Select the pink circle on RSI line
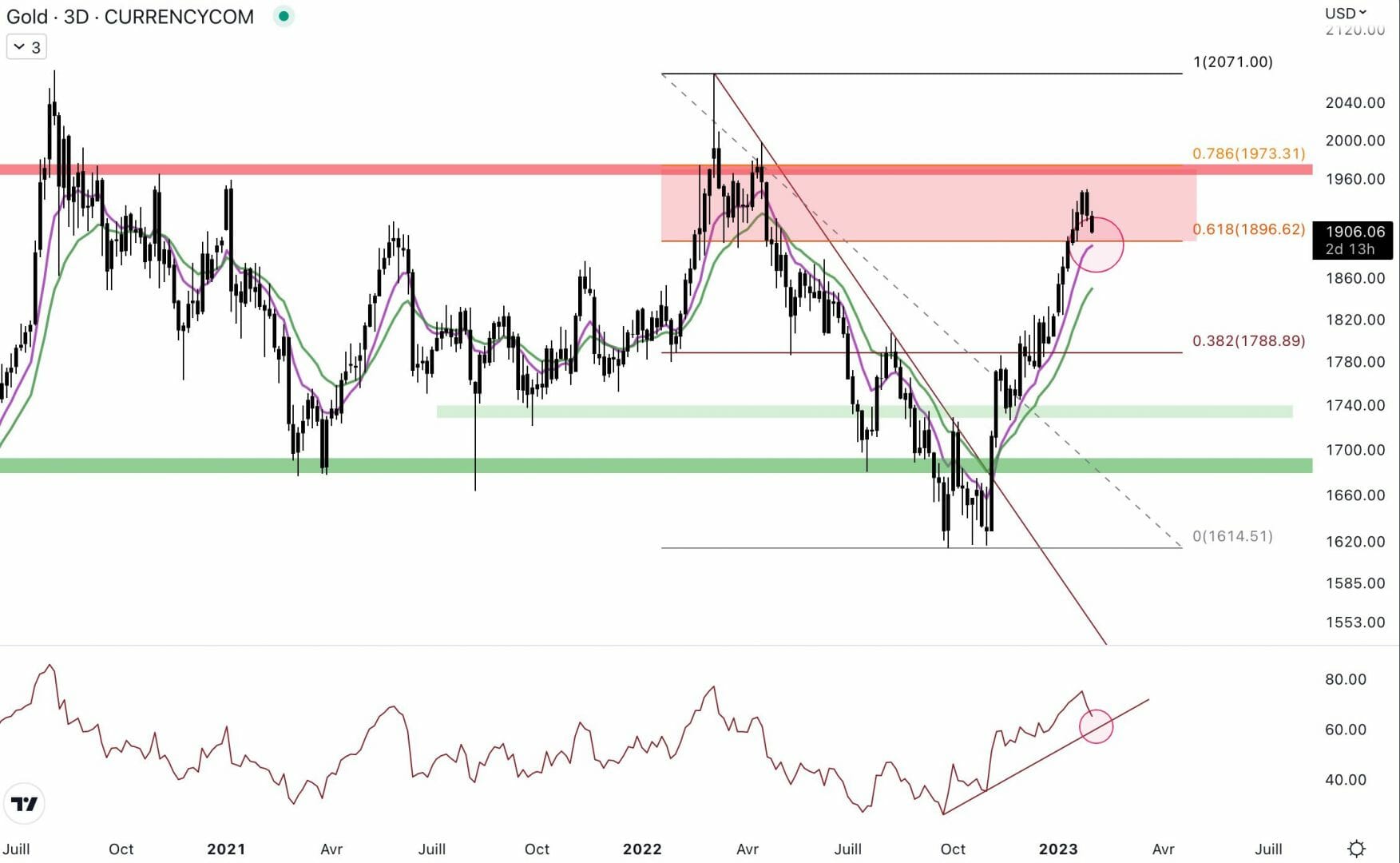This screenshot has height=863, width=1400. click(1096, 726)
